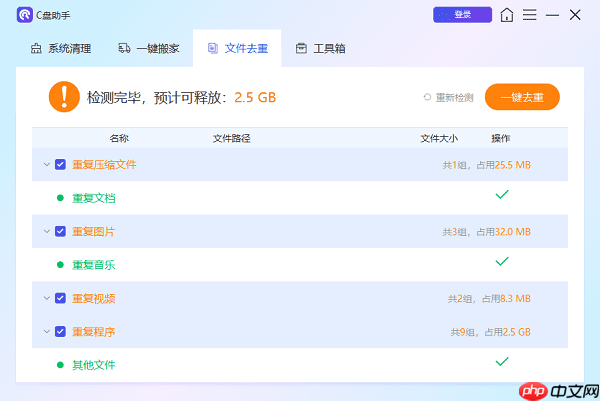Viewport: 600px width, 401px height.
Task: Uncheck the 重复压缩文件 checkbox
Action: (x=60, y=164)
